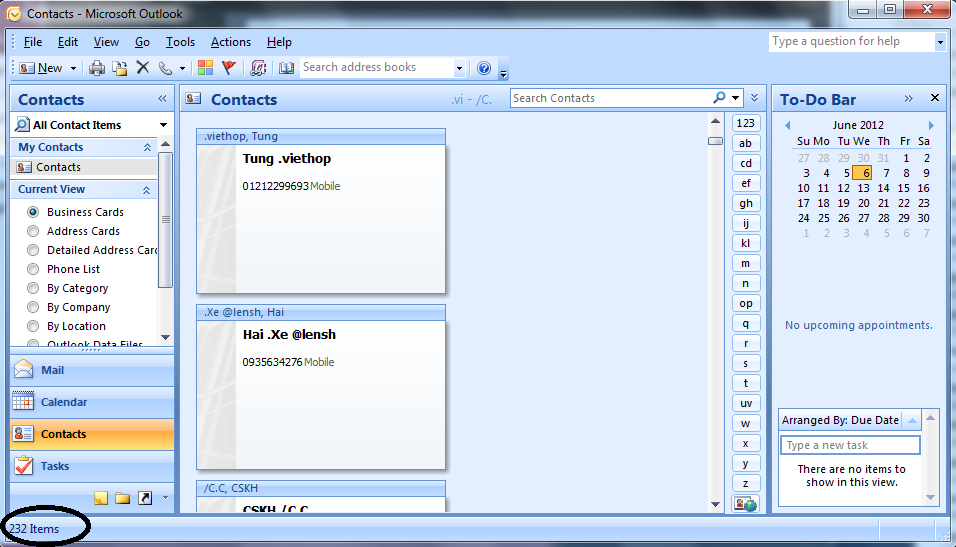
Task: Select Address Cards view radio button
Action: [x=33, y=231]
